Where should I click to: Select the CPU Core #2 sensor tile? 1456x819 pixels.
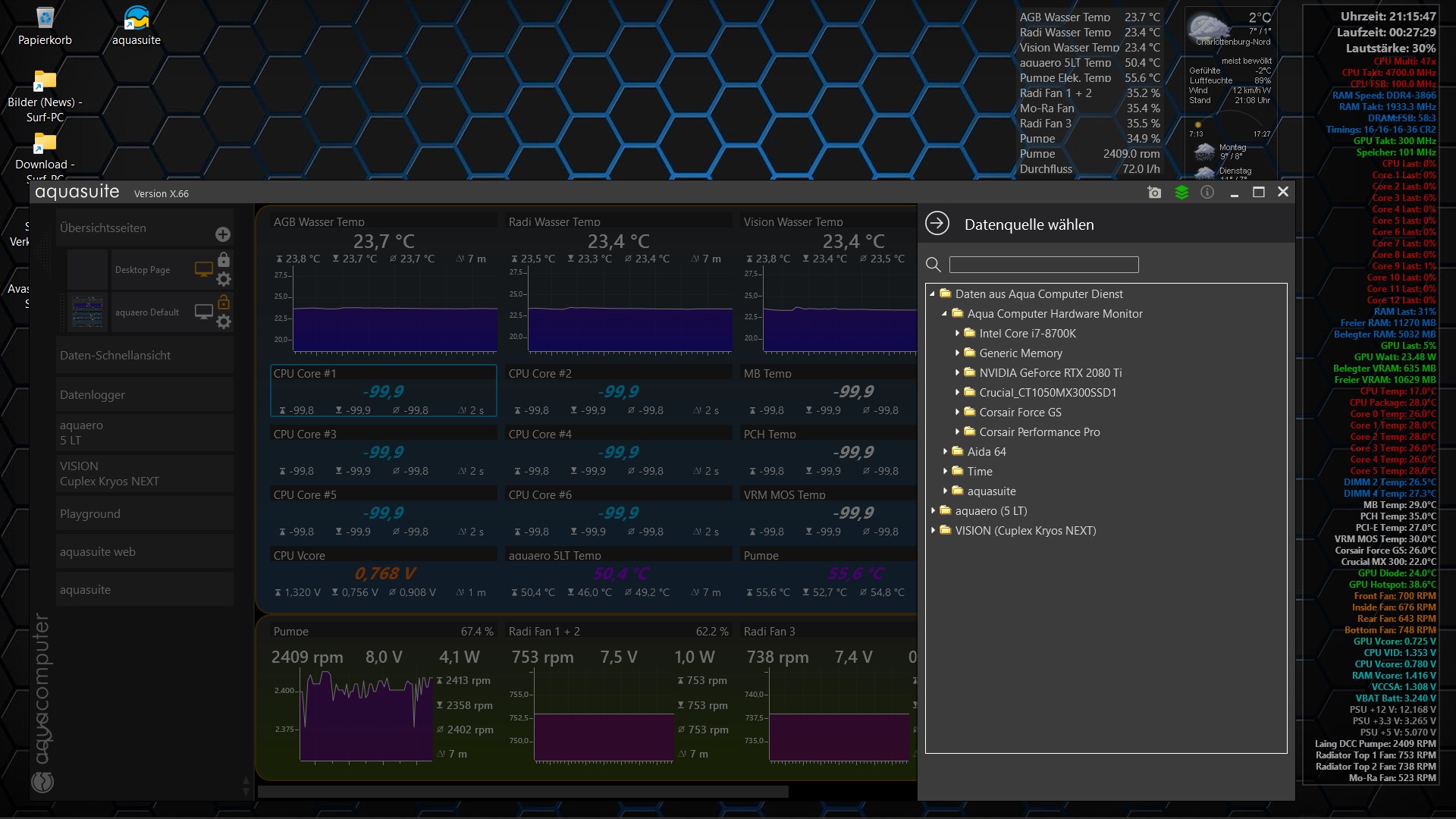click(619, 391)
